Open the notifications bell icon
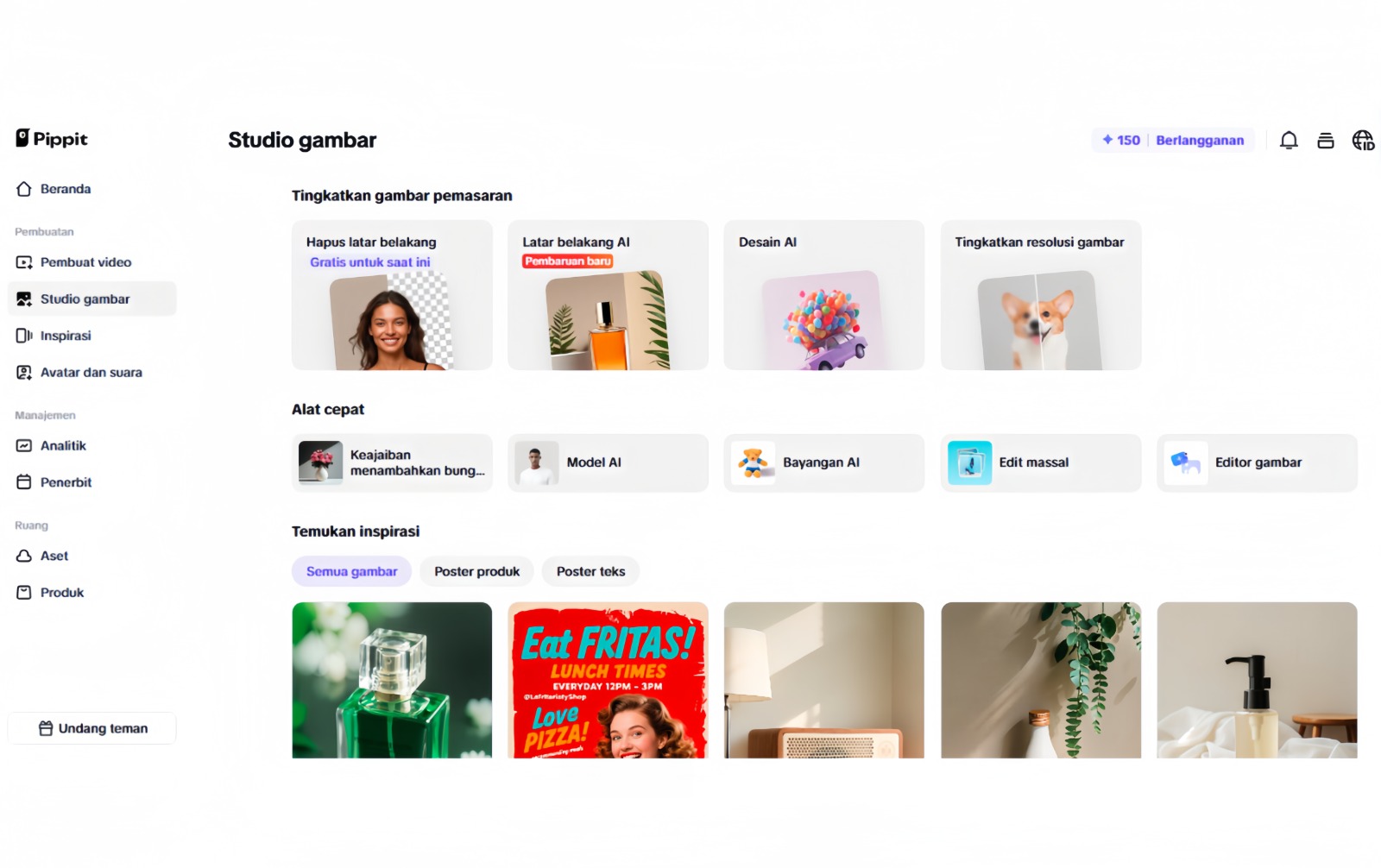This screenshot has width=1381, height=868. [x=1289, y=140]
